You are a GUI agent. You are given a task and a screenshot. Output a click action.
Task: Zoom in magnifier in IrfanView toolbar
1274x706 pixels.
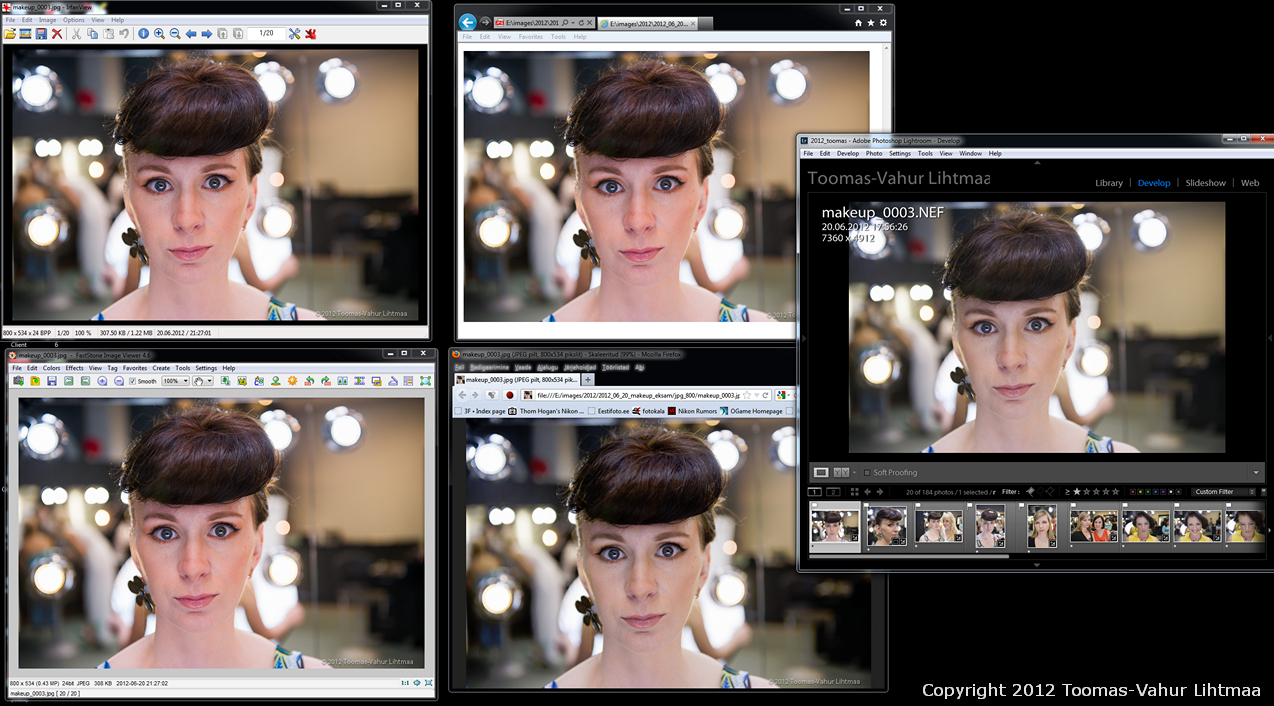[159, 34]
